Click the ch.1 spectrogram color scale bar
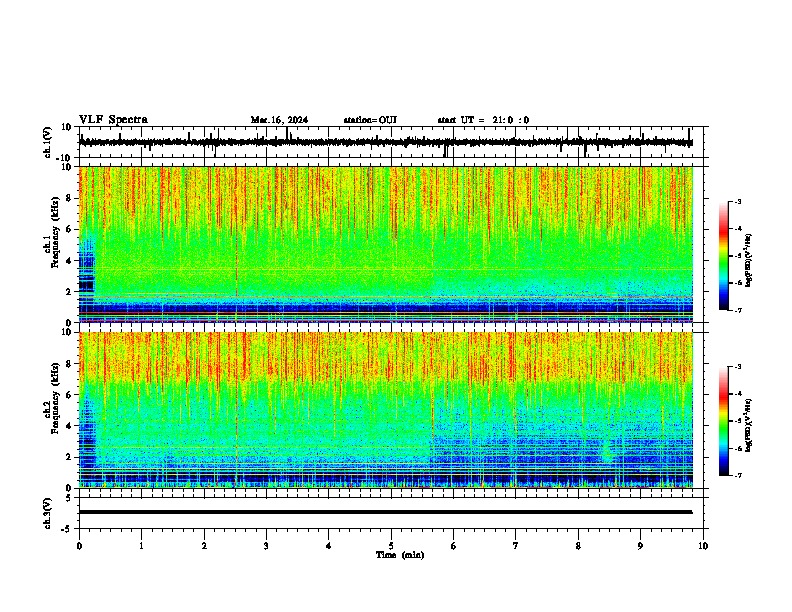Screen dimensions: 792x612 724,256
